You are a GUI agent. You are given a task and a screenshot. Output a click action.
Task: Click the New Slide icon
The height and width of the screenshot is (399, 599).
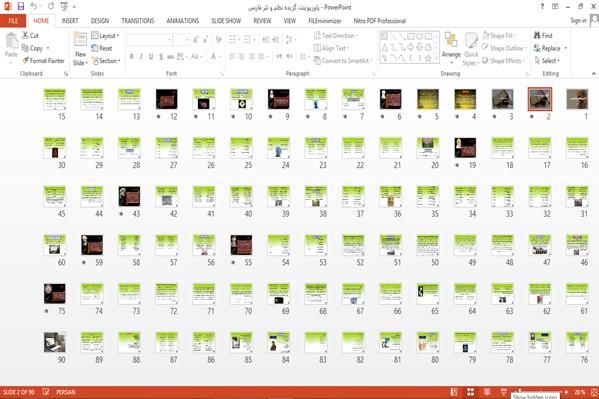pyautogui.click(x=80, y=40)
